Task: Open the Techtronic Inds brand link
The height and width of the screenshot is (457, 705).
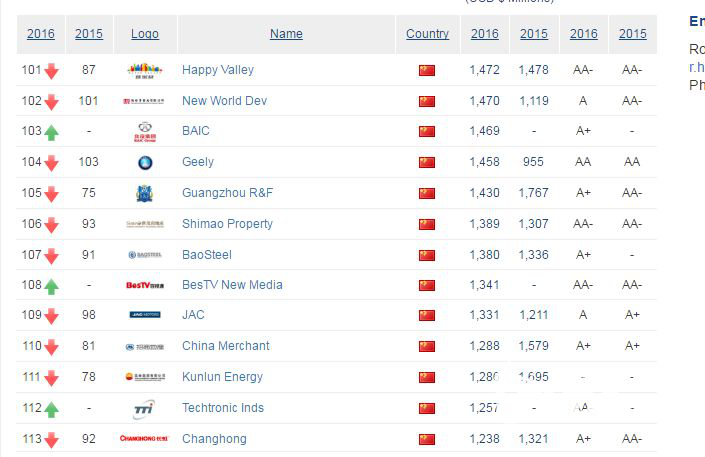Action: [x=223, y=408]
